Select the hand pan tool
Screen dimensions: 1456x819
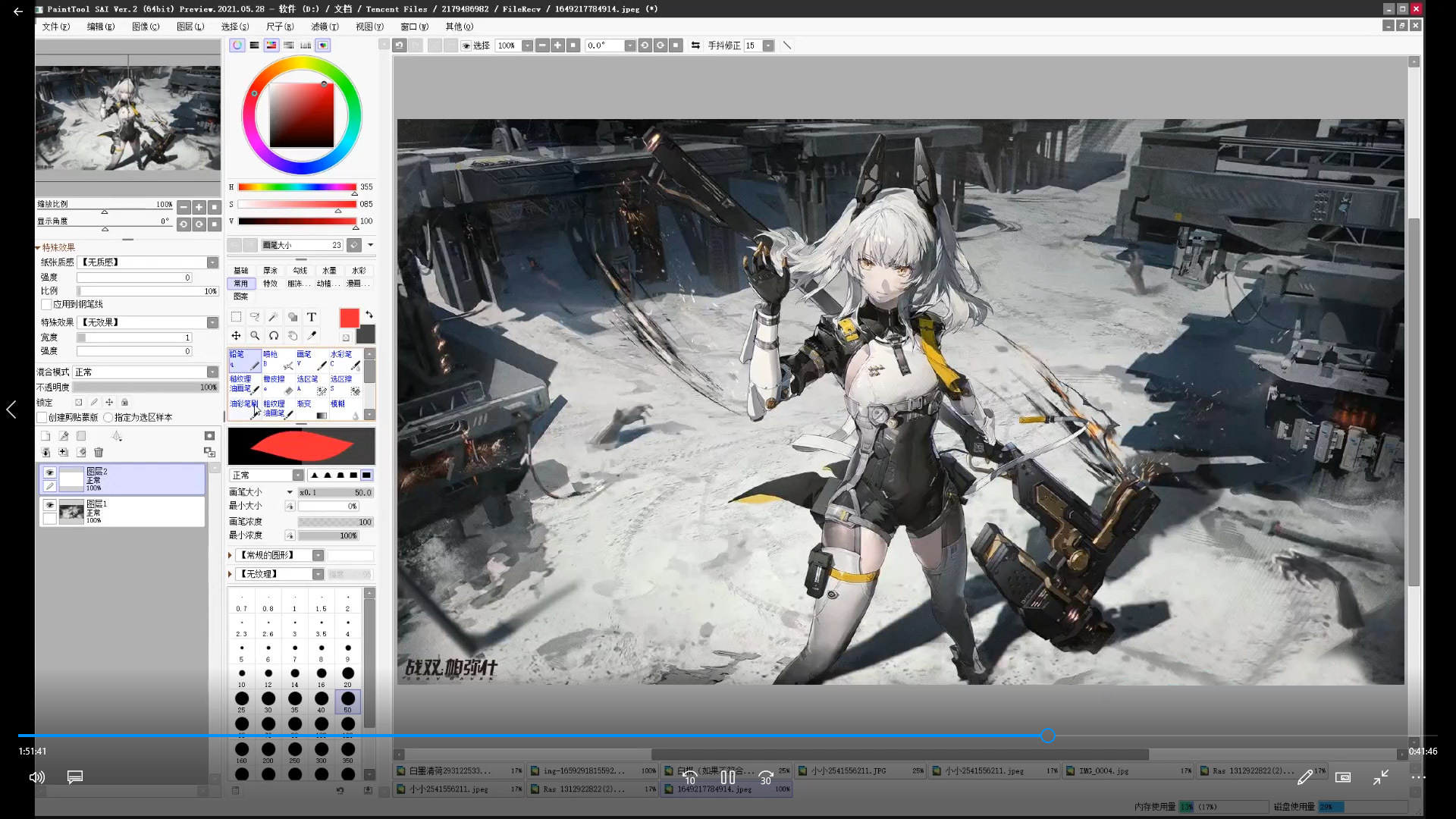(x=292, y=336)
